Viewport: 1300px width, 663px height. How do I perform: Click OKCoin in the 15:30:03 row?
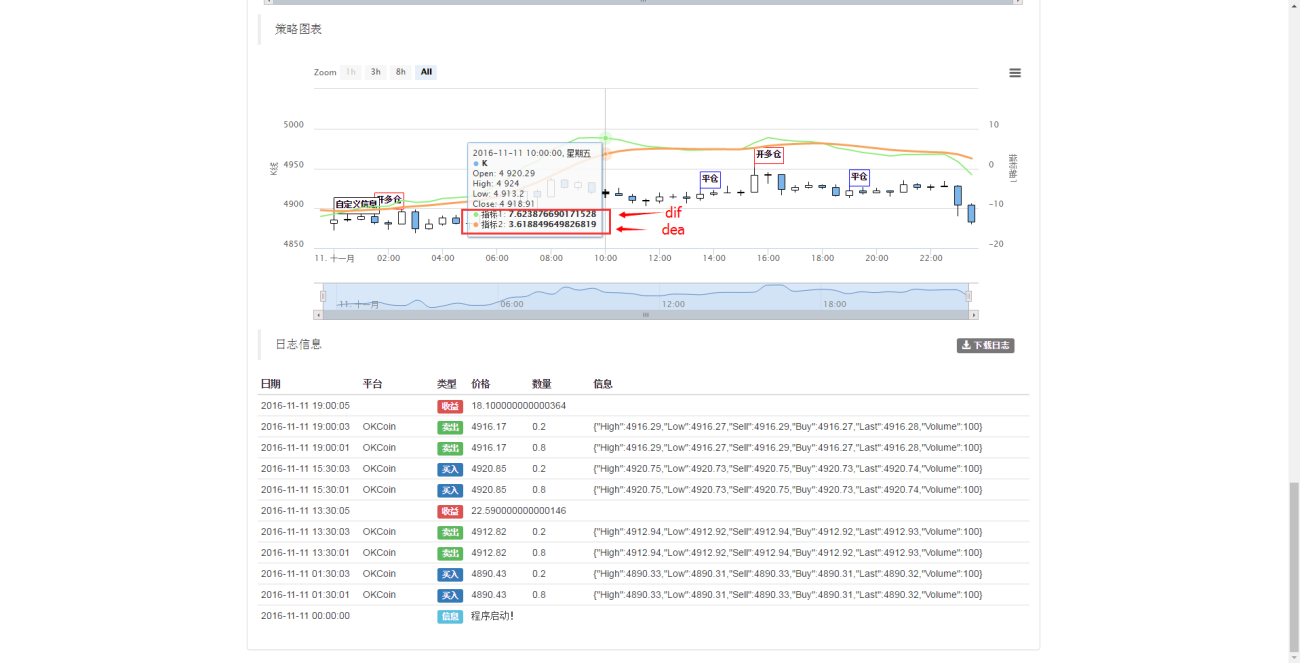(x=379, y=469)
